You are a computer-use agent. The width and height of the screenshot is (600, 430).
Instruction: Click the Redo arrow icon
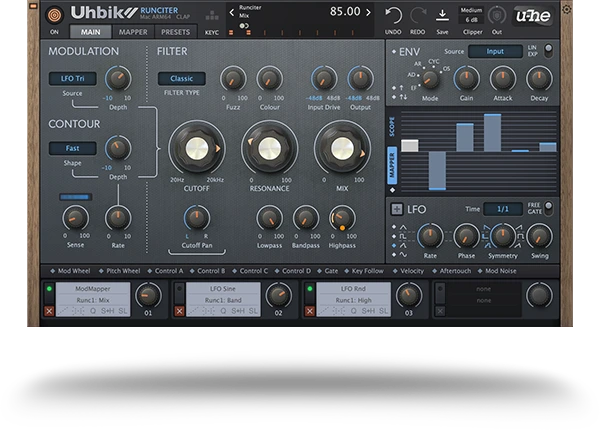tap(418, 16)
